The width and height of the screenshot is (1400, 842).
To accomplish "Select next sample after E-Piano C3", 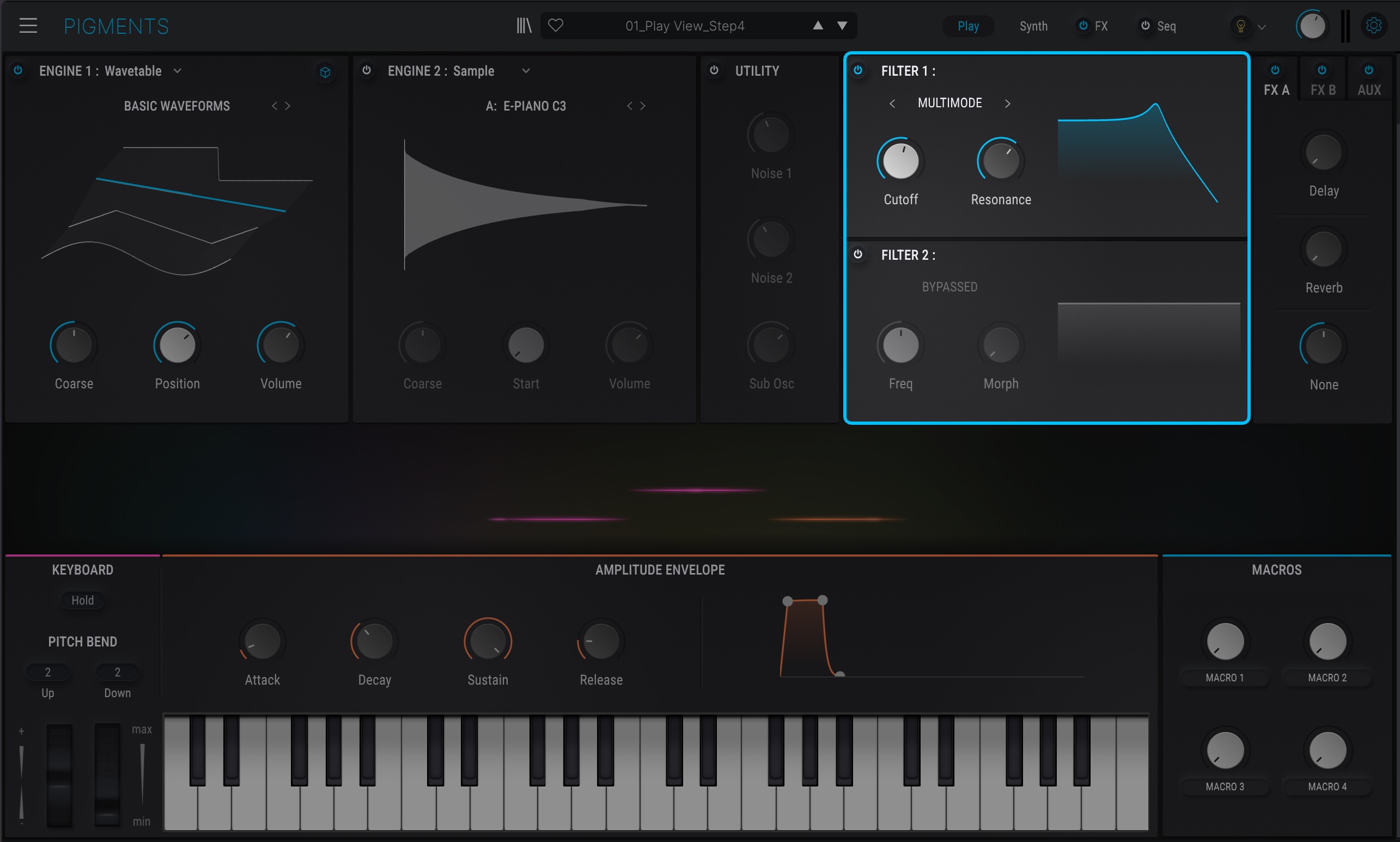I will [x=643, y=106].
